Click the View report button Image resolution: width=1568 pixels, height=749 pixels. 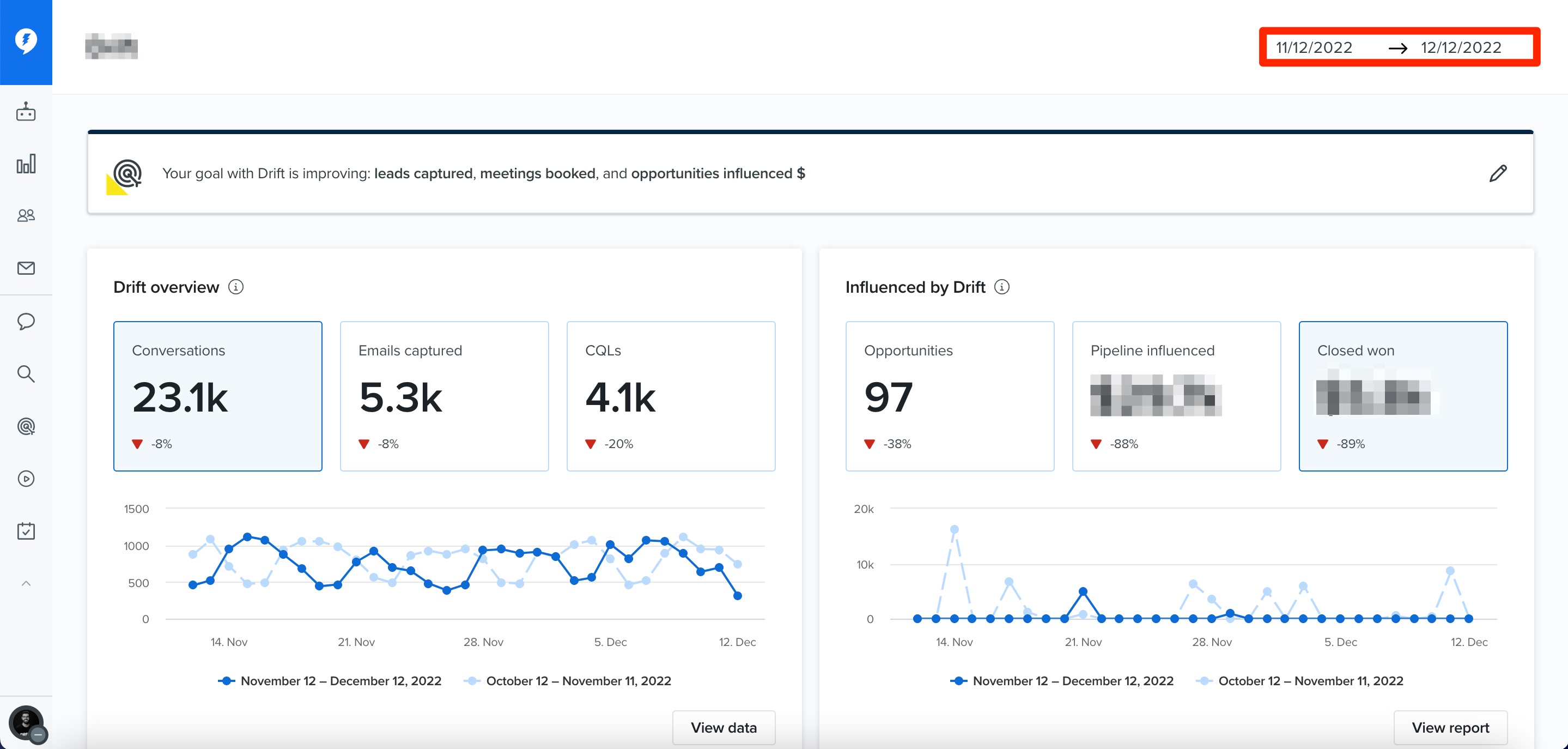[1450, 727]
